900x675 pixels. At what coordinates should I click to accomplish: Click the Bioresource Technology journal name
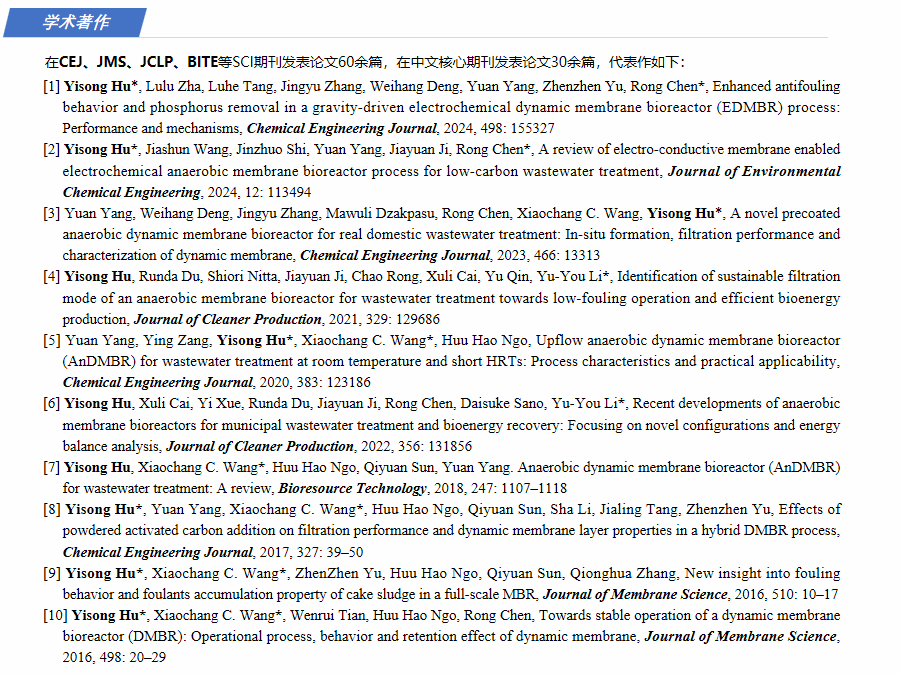point(352,488)
